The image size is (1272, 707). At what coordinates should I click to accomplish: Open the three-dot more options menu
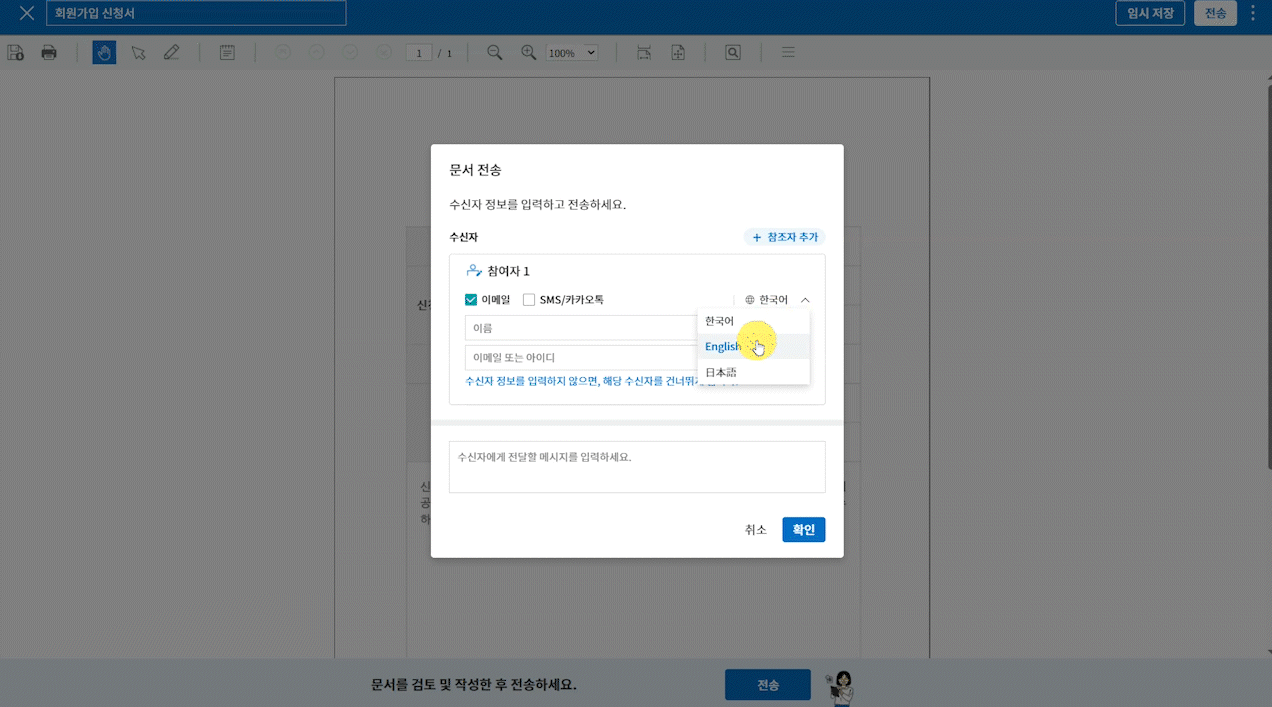pos(1253,13)
